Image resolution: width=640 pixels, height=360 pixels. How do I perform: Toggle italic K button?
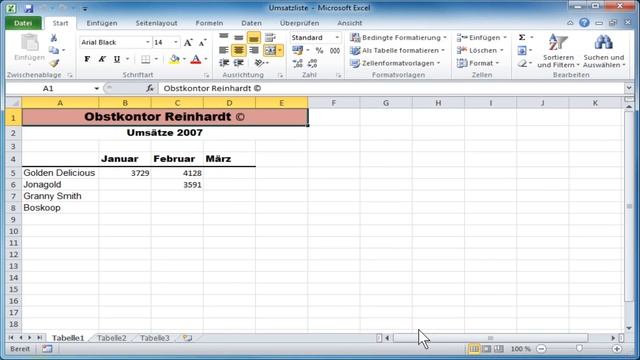(102, 60)
